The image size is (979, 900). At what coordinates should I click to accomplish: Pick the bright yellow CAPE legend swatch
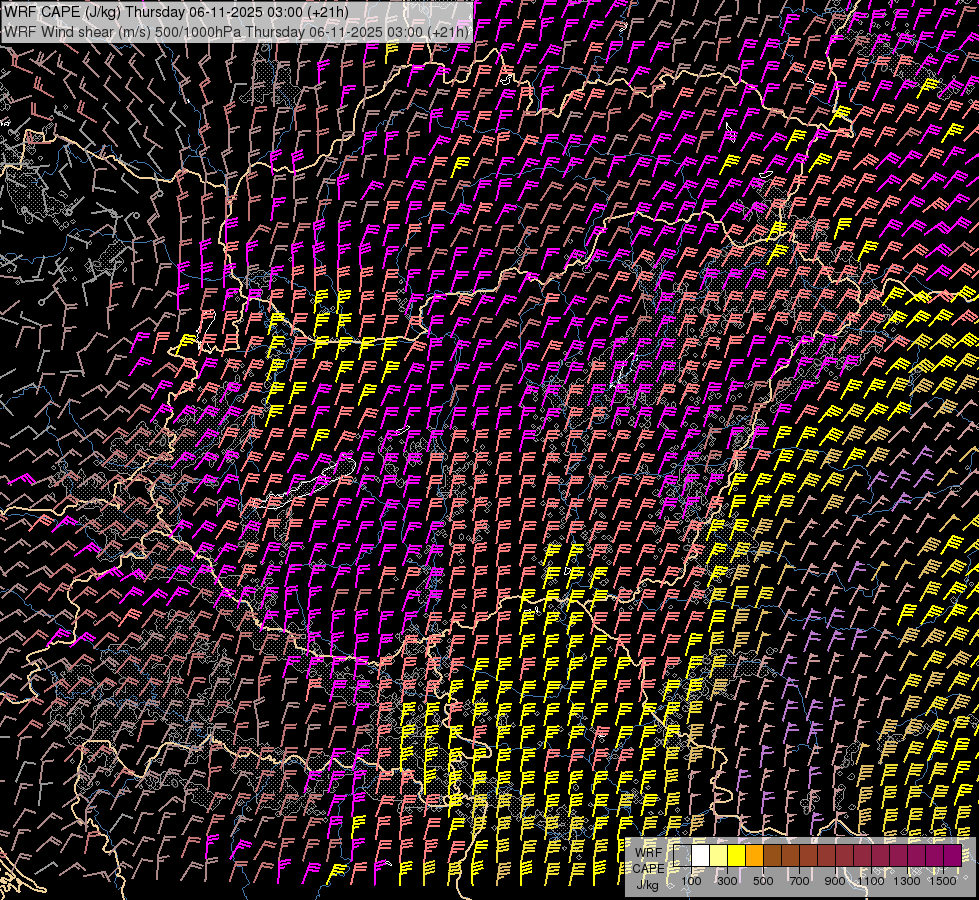736,856
